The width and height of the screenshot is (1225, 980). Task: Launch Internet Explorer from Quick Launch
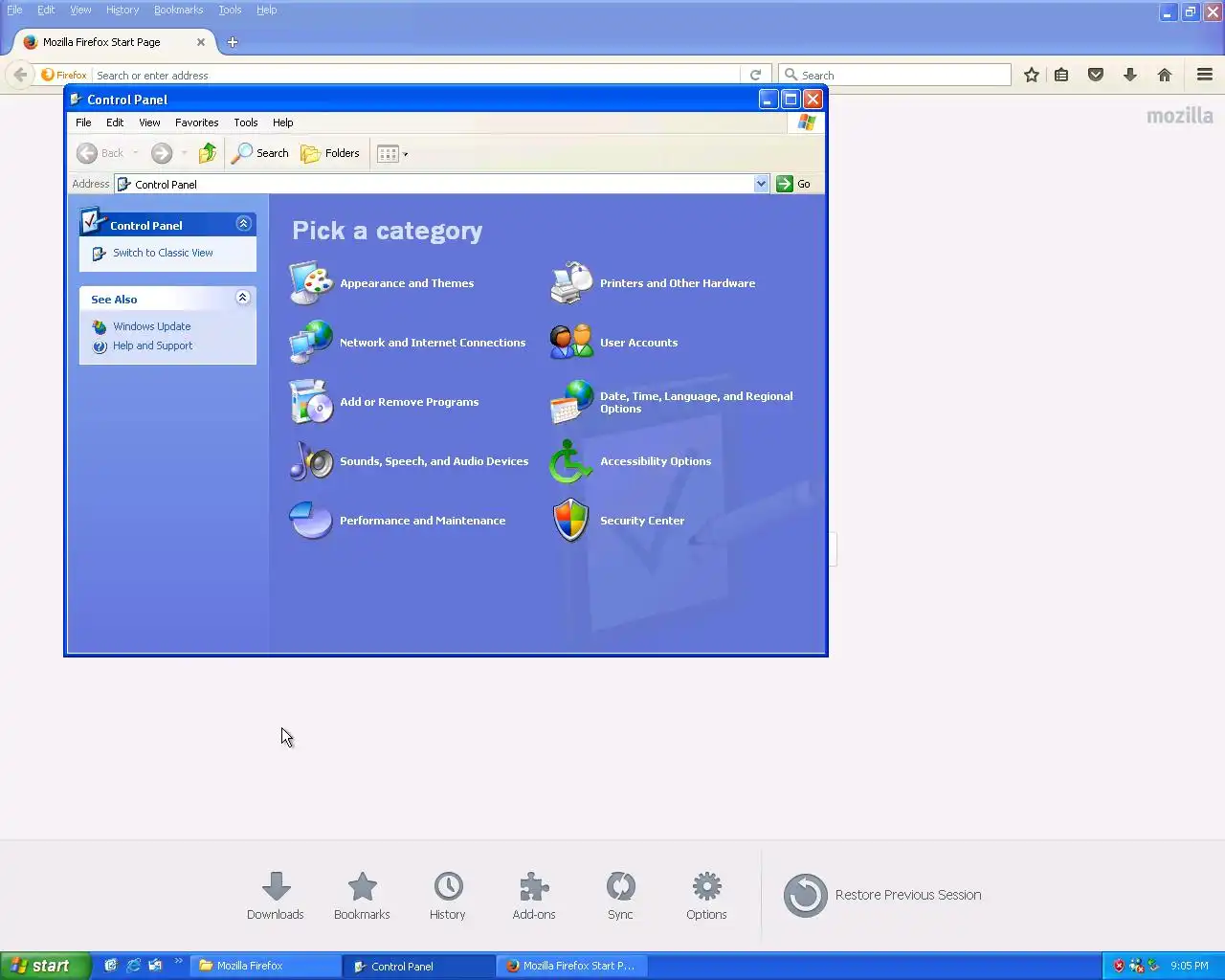point(133,966)
